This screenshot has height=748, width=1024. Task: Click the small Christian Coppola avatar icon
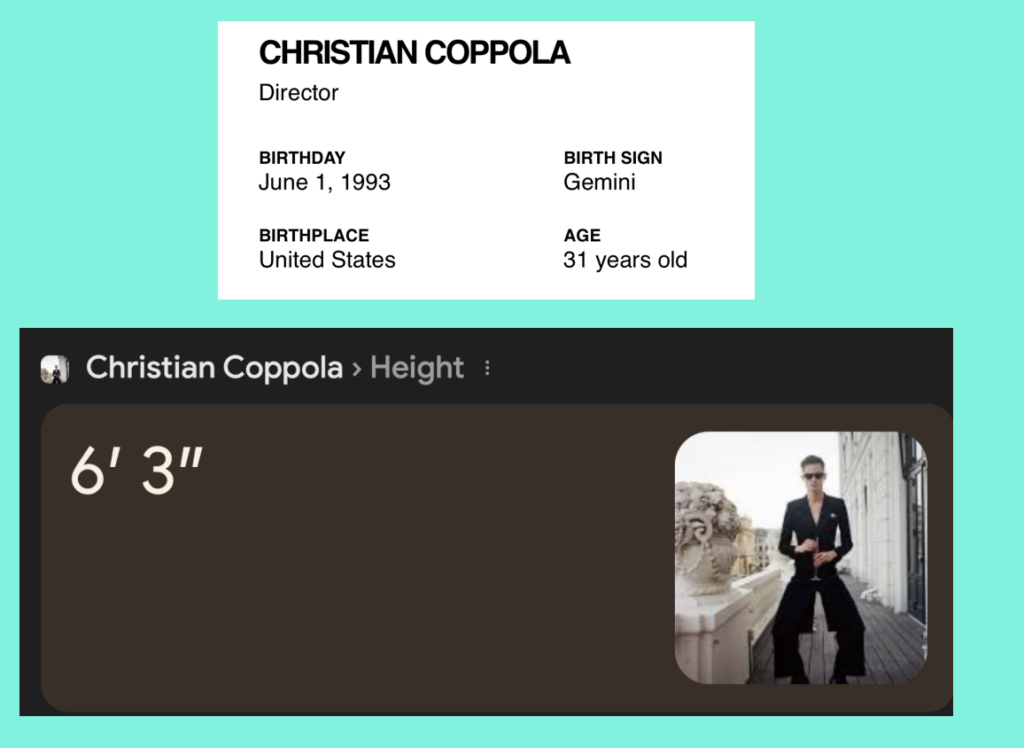54,369
